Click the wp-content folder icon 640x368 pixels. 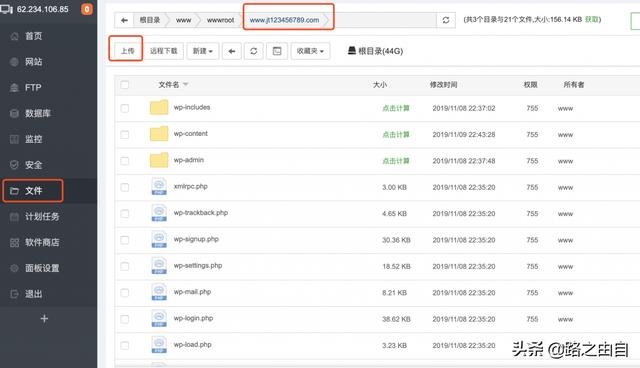click(x=159, y=133)
